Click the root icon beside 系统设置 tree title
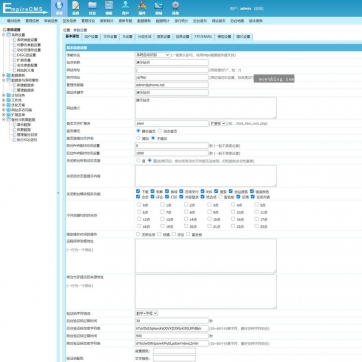 pos(4,29)
